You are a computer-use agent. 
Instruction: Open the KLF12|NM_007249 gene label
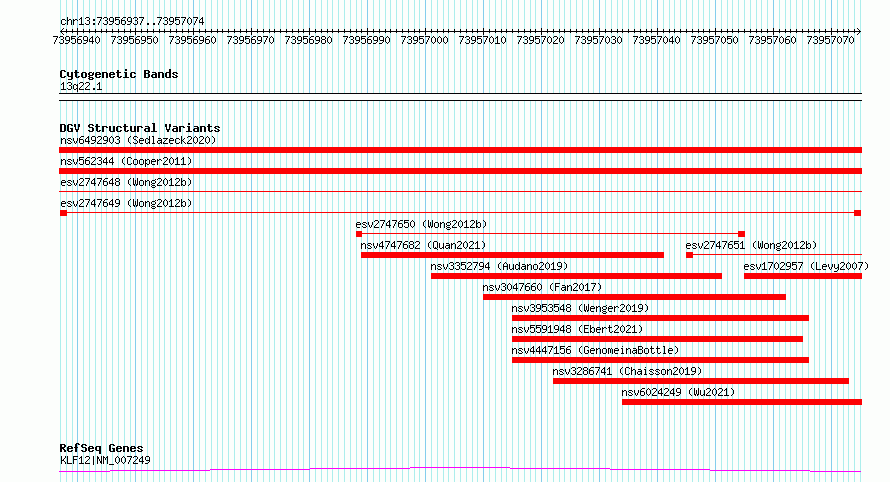coord(105,460)
